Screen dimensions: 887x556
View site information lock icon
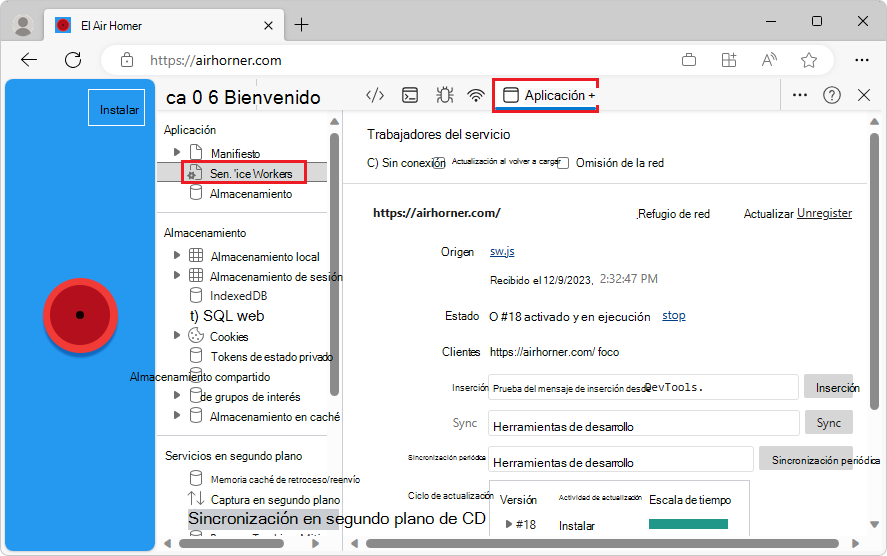pos(127,60)
